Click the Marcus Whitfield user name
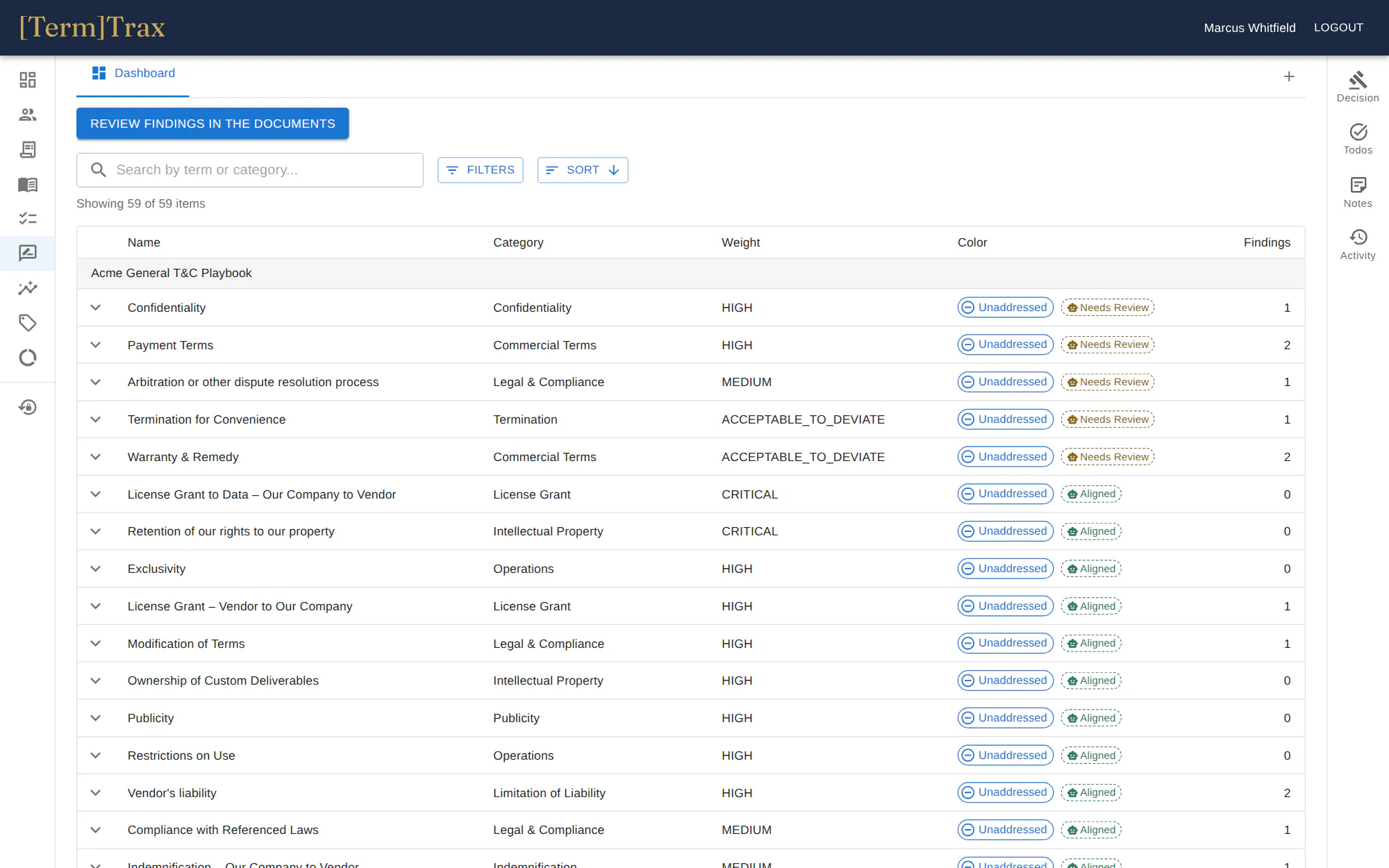Viewport: 1389px width, 868px height. 1249,28
